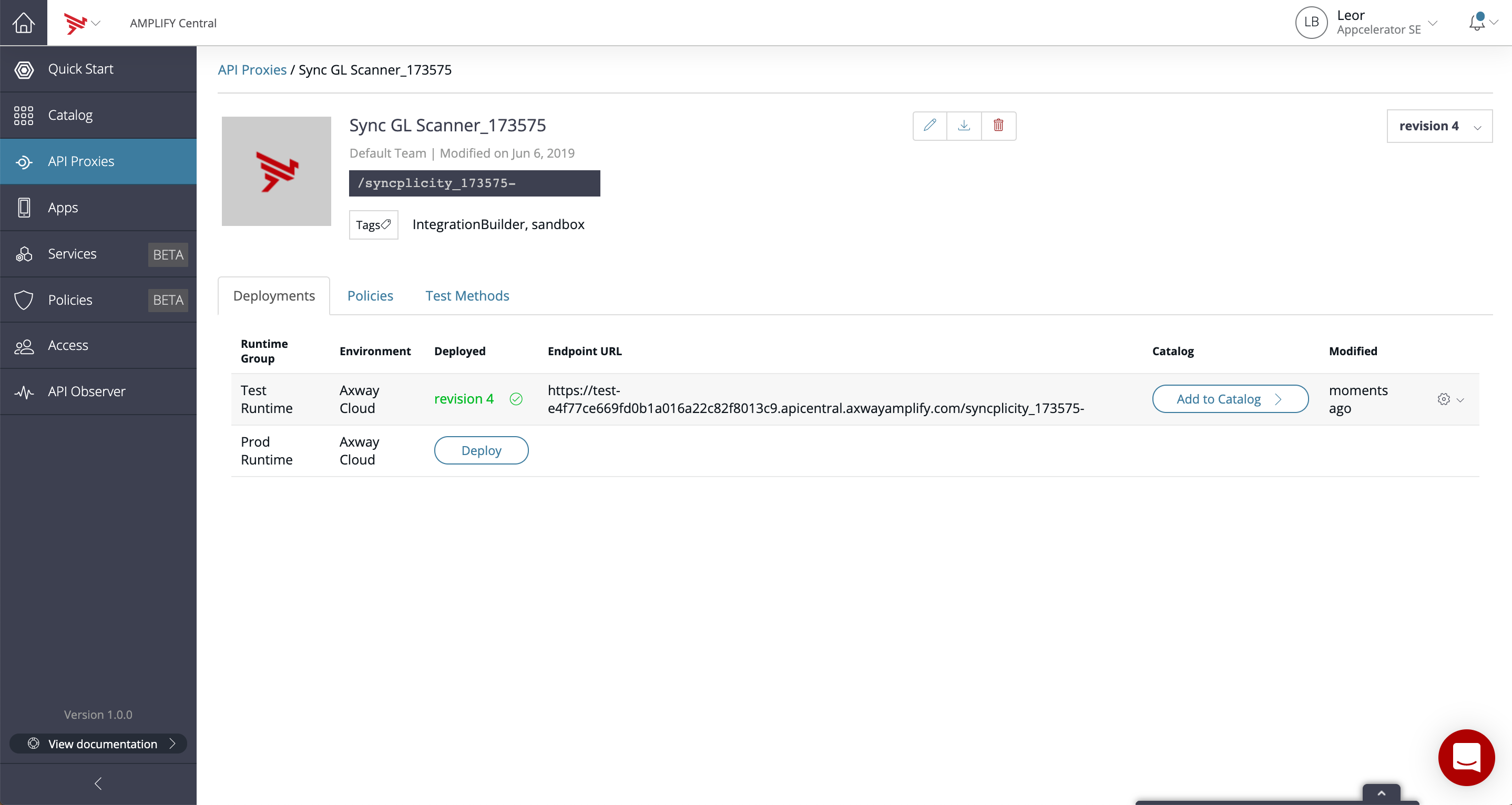
Task: Expand the revision 4 dropdown
Action: click(1439, 126)
